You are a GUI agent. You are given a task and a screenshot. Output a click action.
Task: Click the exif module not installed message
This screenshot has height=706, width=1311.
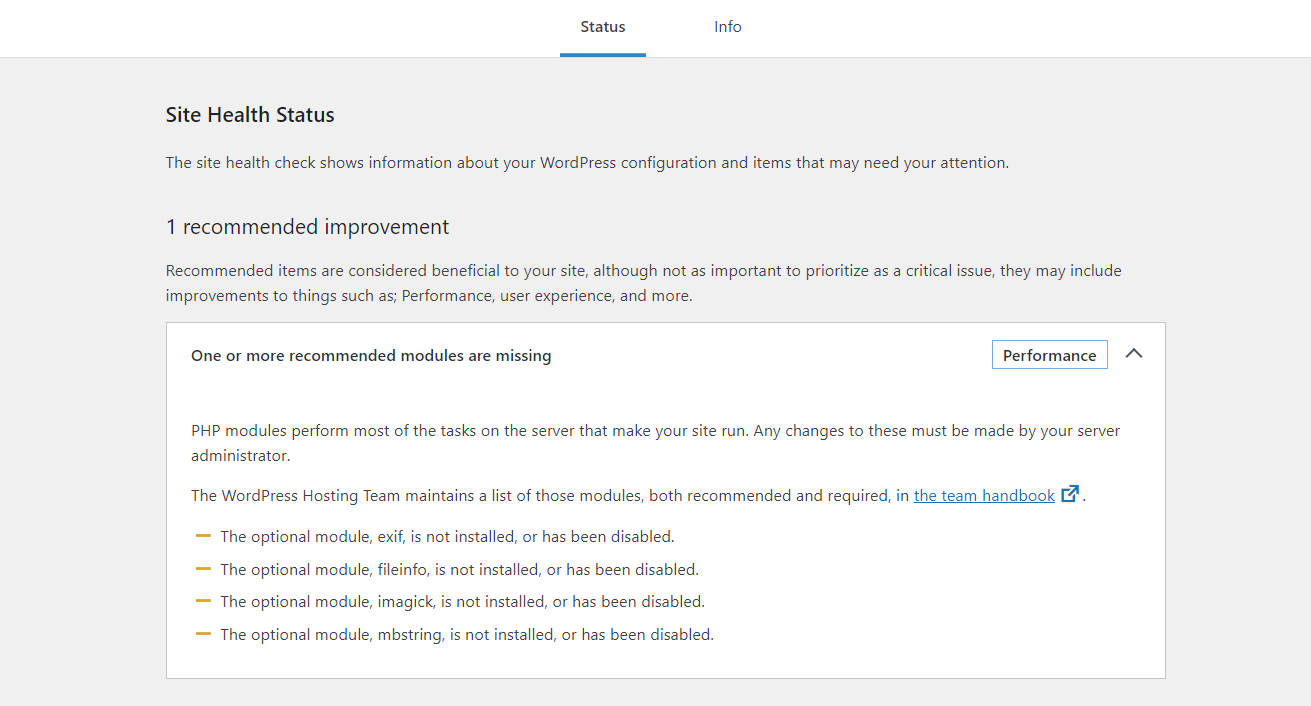tap(447, 537)
